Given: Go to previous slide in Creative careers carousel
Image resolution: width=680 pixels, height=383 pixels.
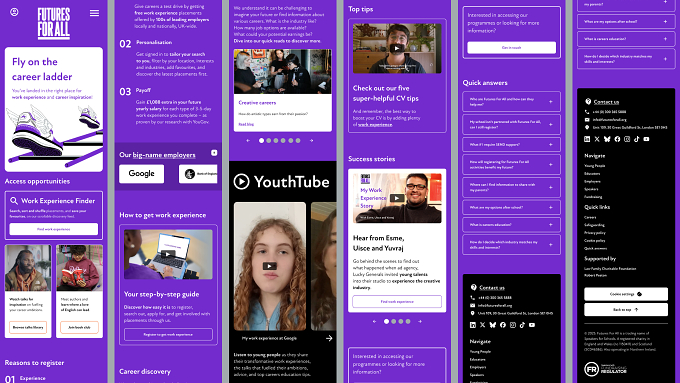Looking at the screenshot, I should click(x=248, y=141).
